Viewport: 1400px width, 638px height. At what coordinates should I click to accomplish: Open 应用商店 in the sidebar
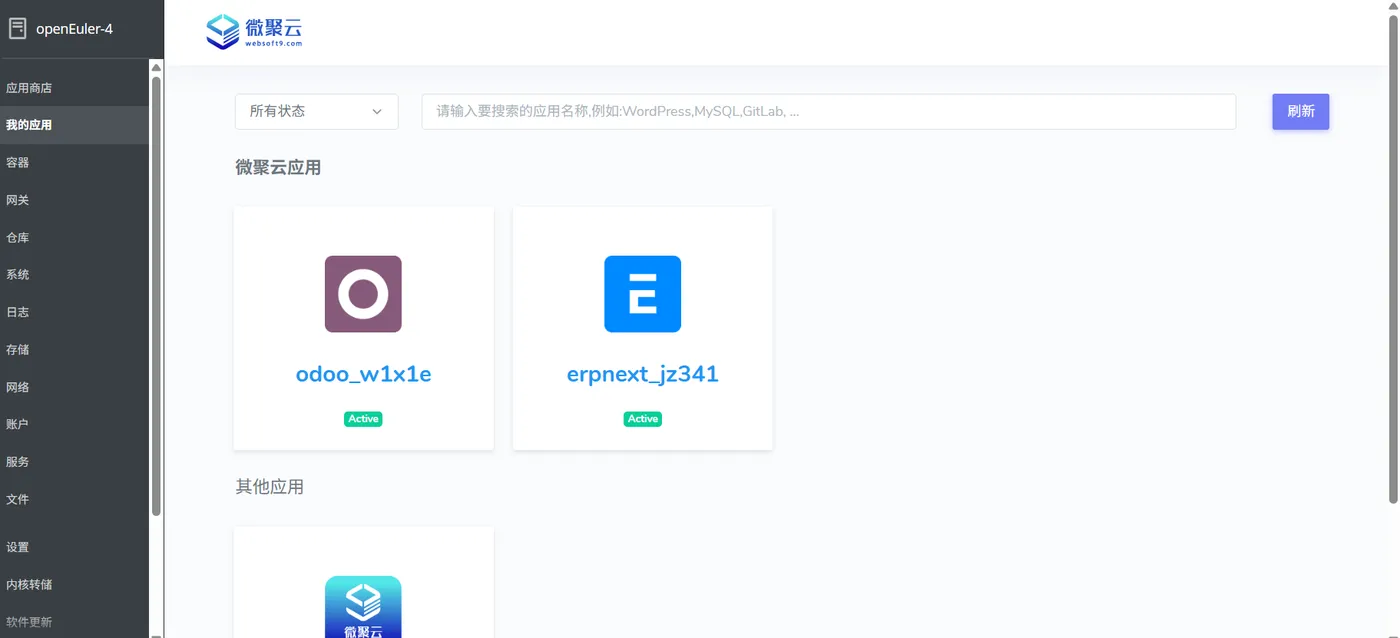tap(74, 88)
